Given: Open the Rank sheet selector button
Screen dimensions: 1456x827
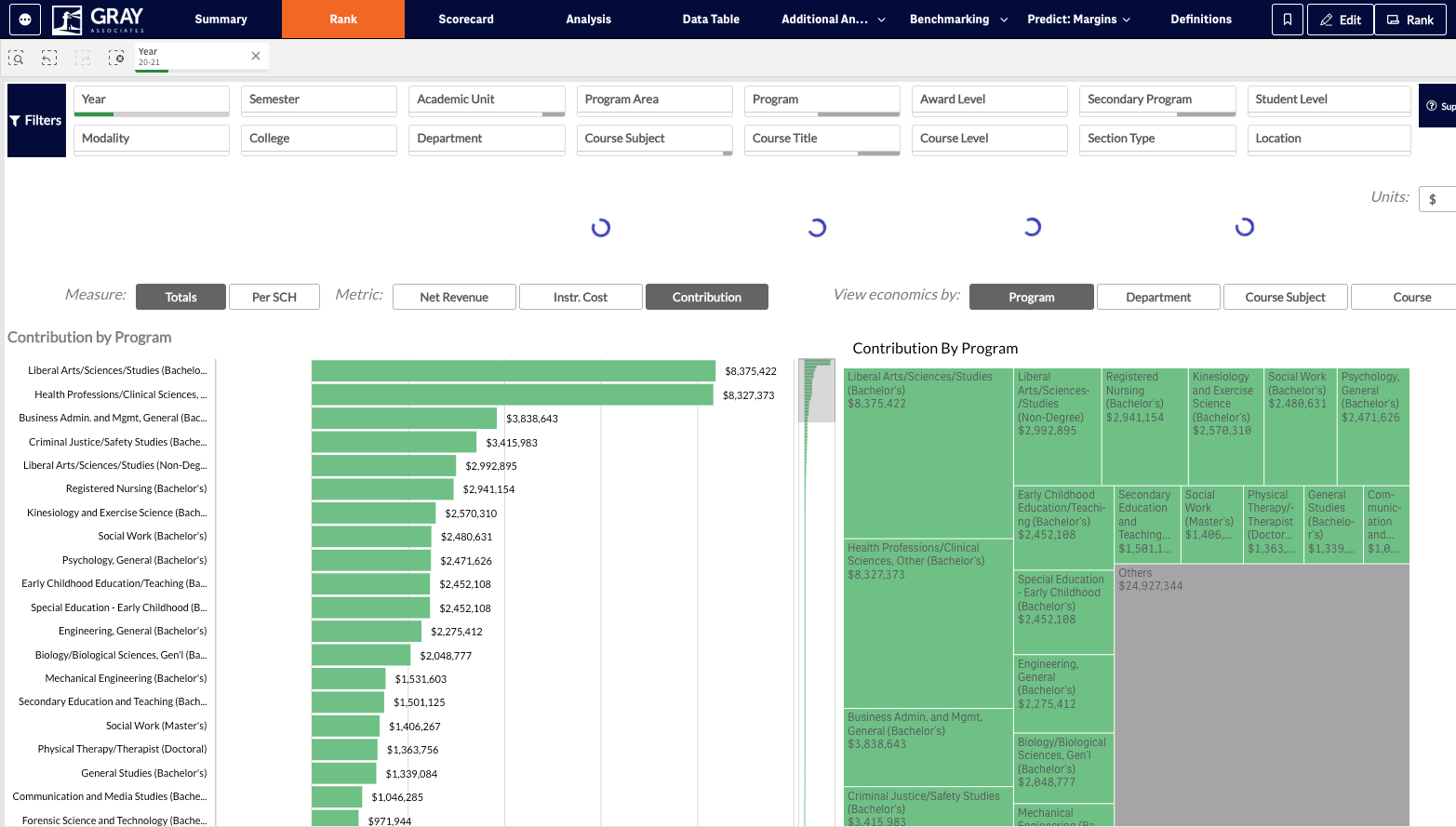Looking at the screenshot, I should tap(1409, 20).
